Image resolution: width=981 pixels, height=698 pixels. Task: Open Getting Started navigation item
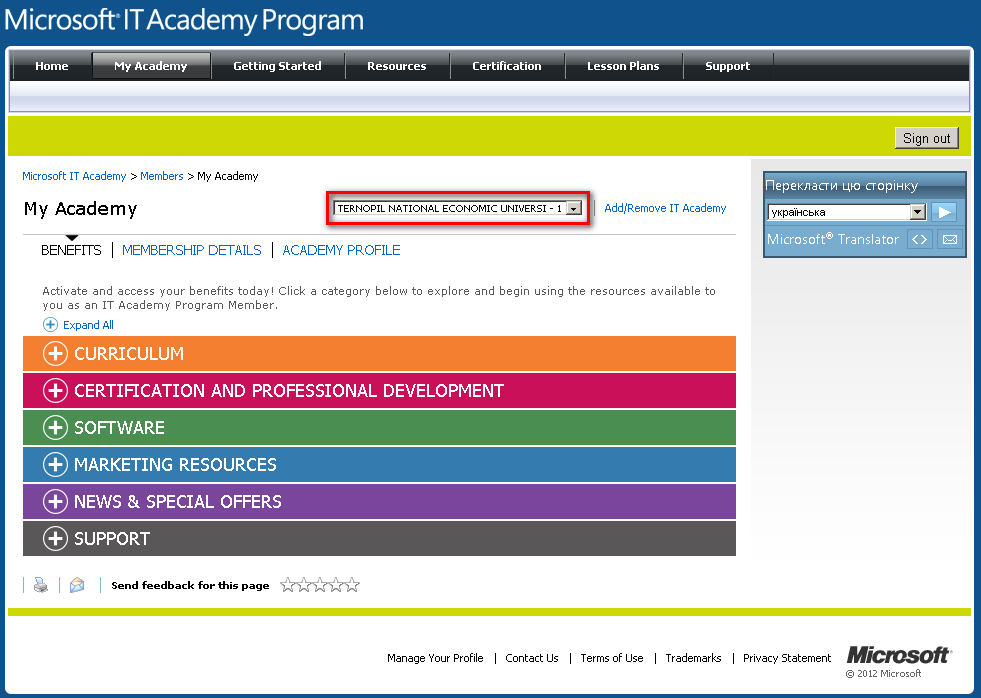coord(277,66)
